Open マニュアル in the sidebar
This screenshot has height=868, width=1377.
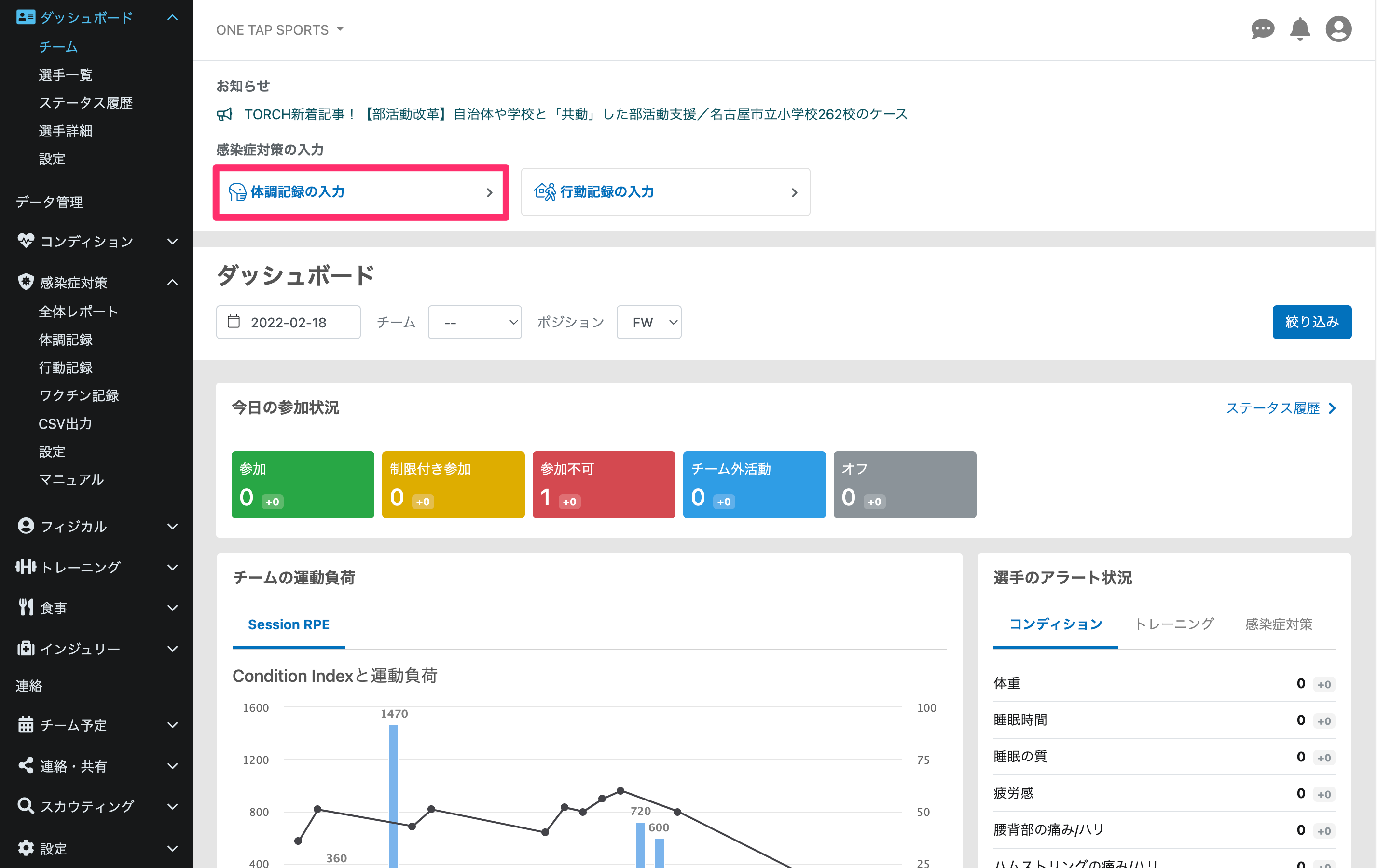pyautogui.click(x=71, y=479)
